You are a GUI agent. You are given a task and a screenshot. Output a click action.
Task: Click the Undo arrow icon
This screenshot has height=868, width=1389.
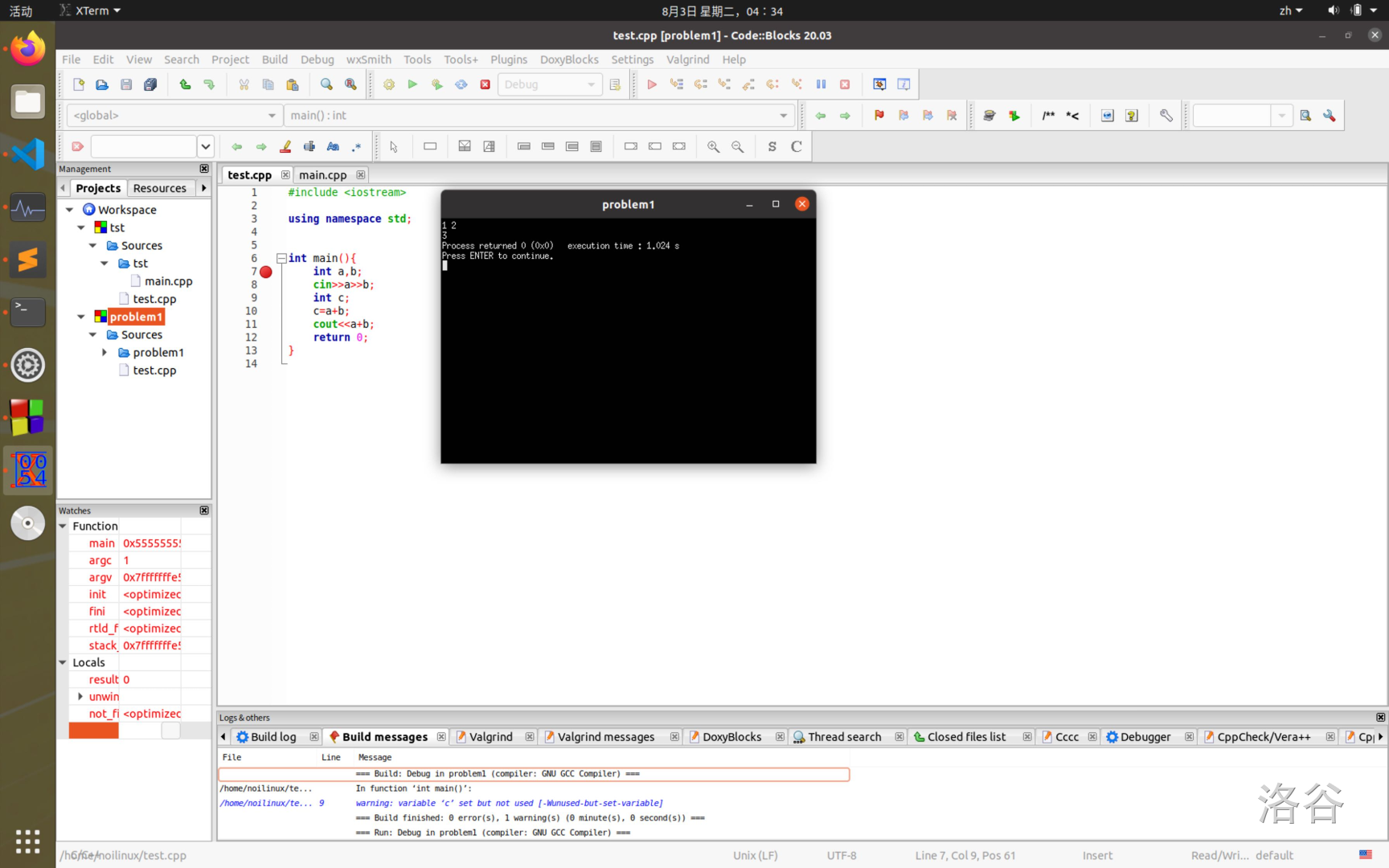click(x=185, y=84)
